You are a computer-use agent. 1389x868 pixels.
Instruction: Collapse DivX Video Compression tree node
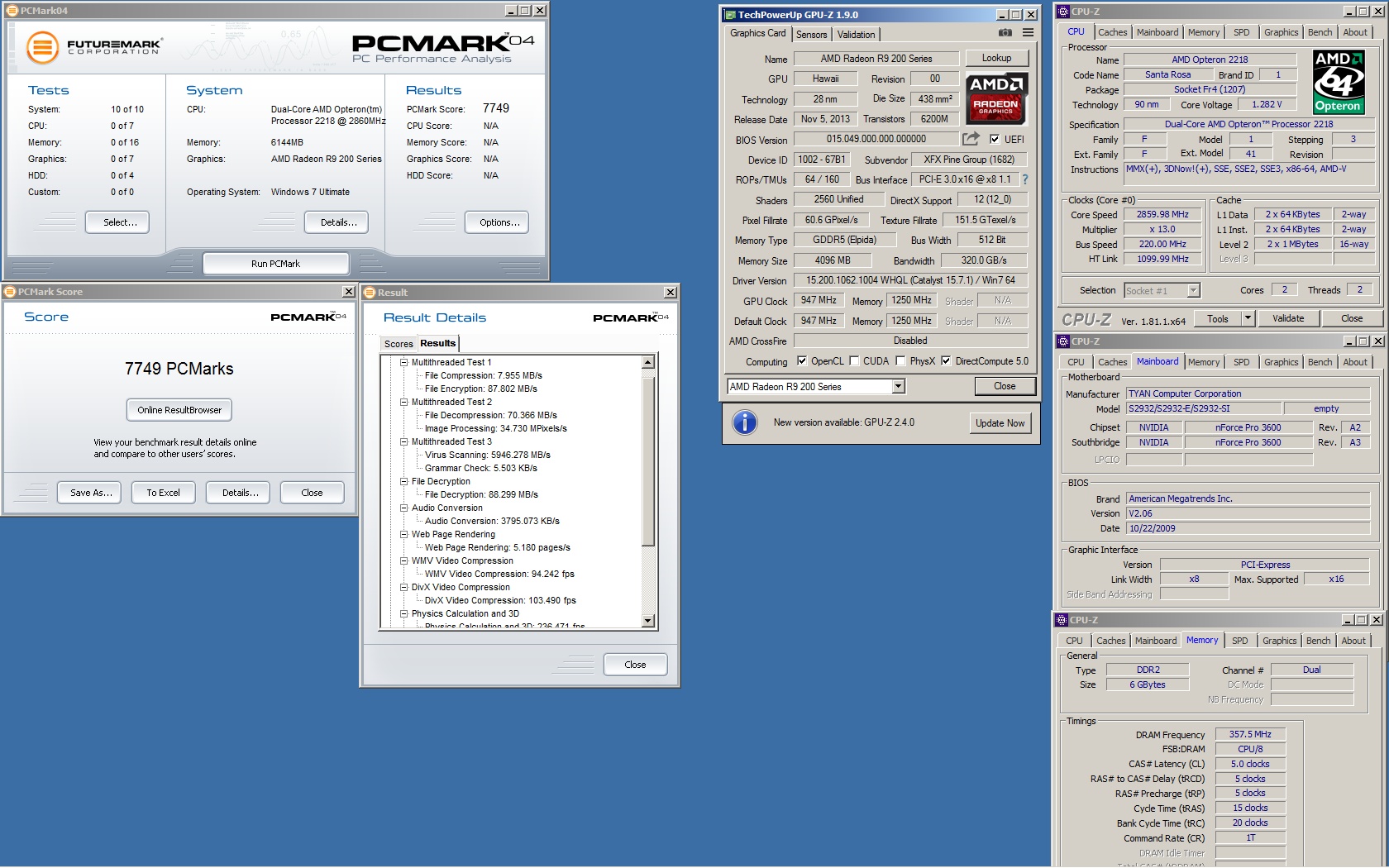[x=404, y=587]
